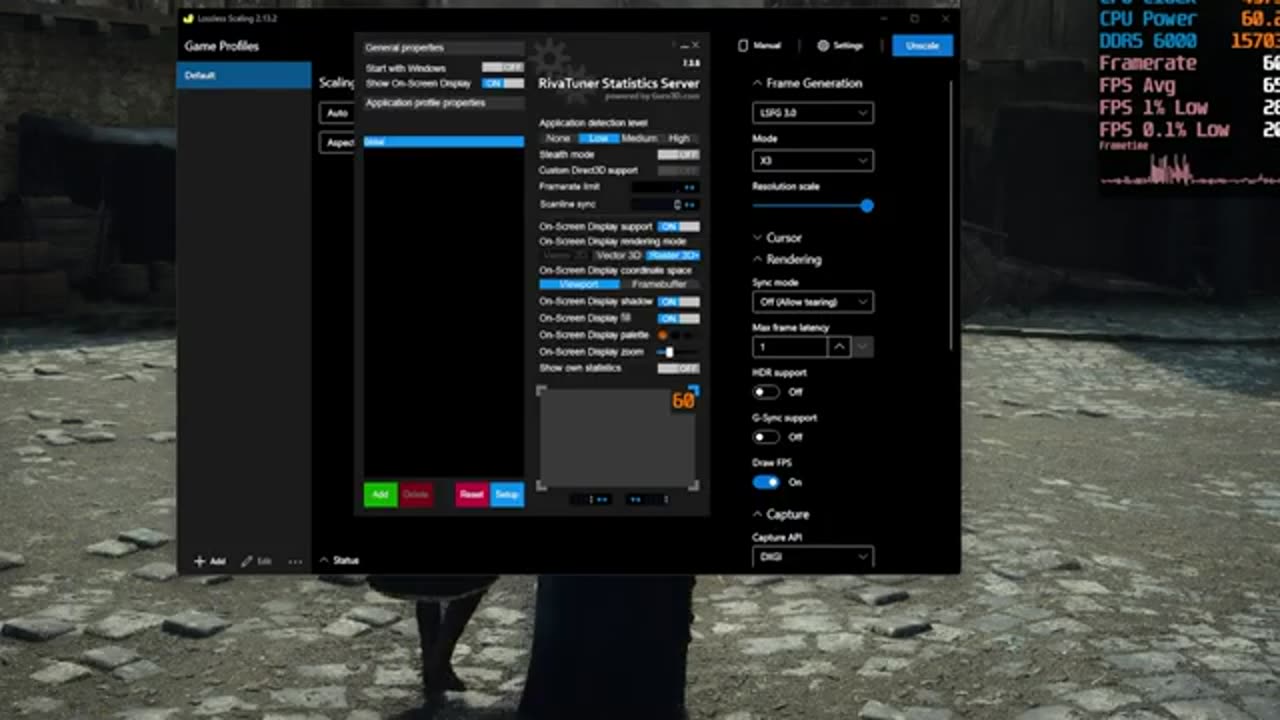Click the blue Unscale button
The height and width of the screenshot is (720, 1280).
tap(922, 45)
